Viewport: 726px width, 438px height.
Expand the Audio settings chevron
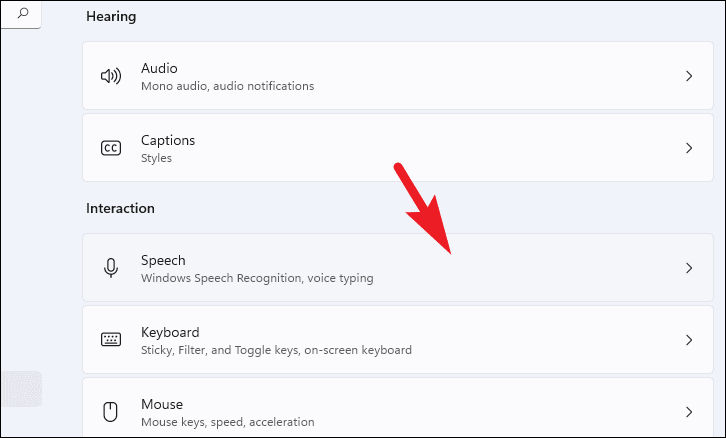(688, 76)
